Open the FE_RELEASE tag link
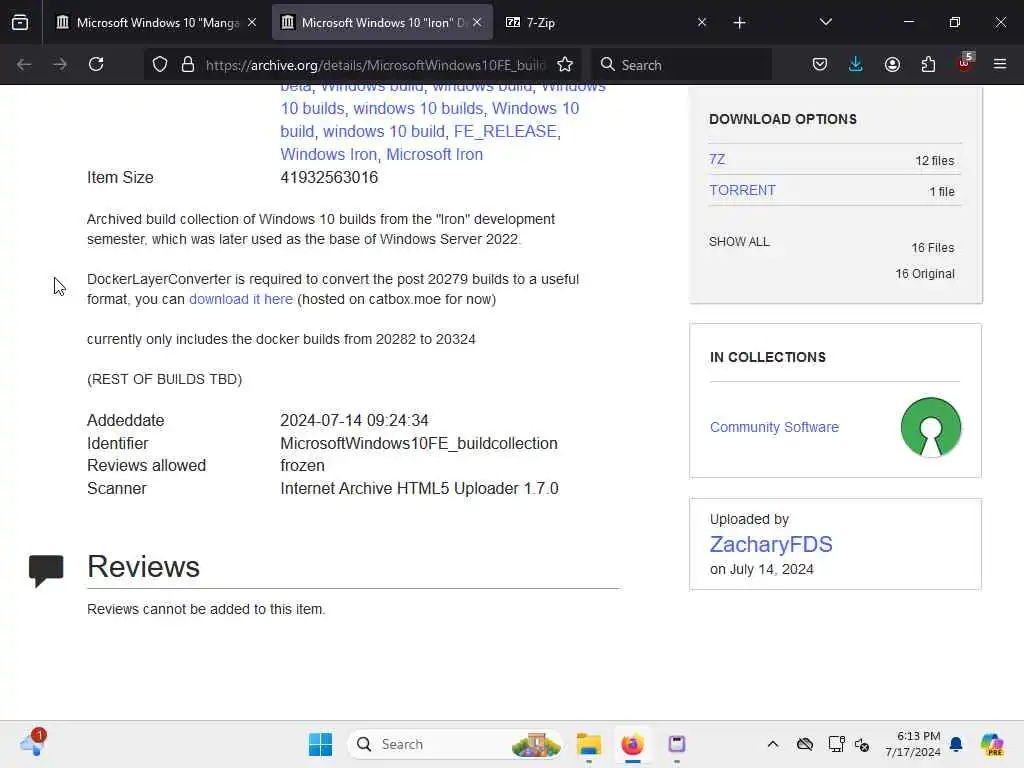1024x768 pixels. (505, 131)
